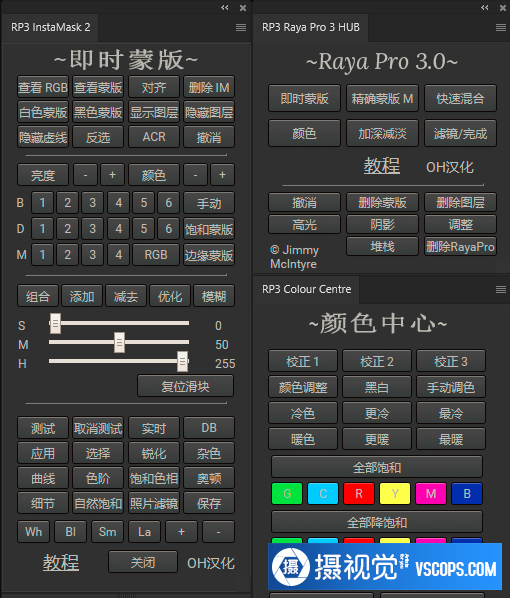Viewport: 510px width, 598px height.
Task: Click 隐藏虚线 to hide selection
Action: tap(43, 137)
